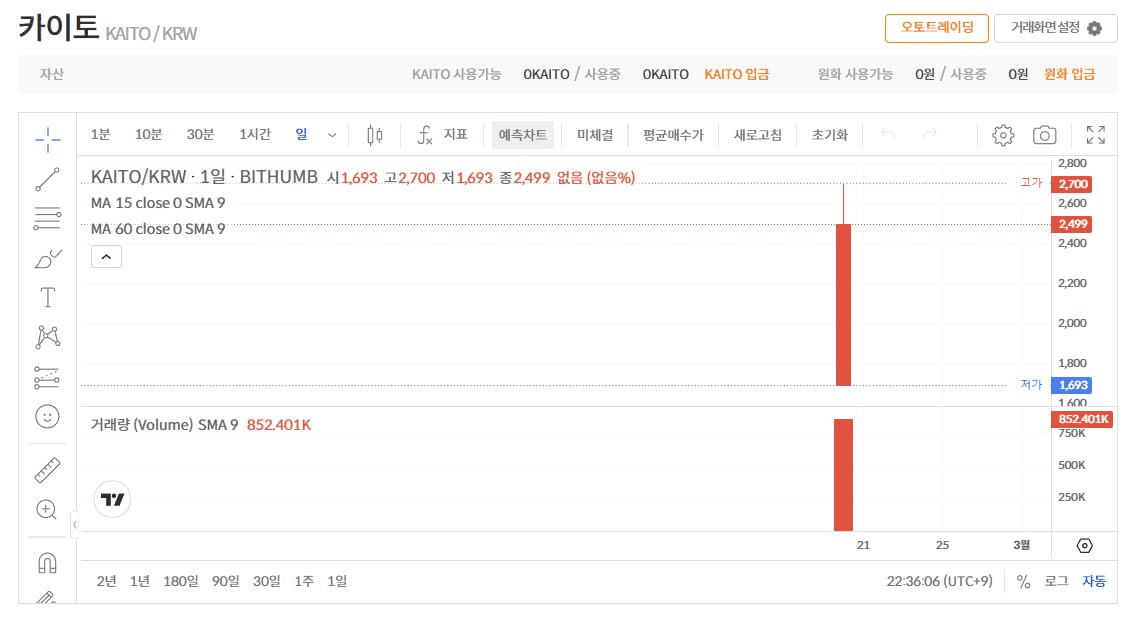Select the 1분 interval

101,135
